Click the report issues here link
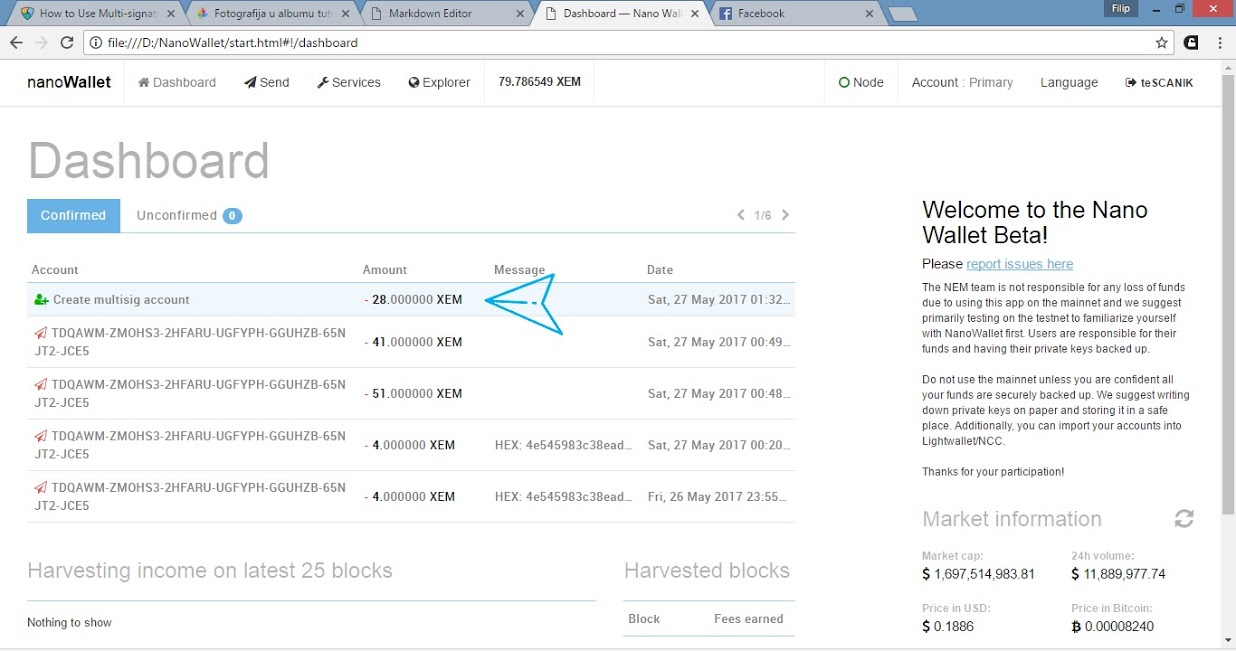 click(x=1019, y=264)
